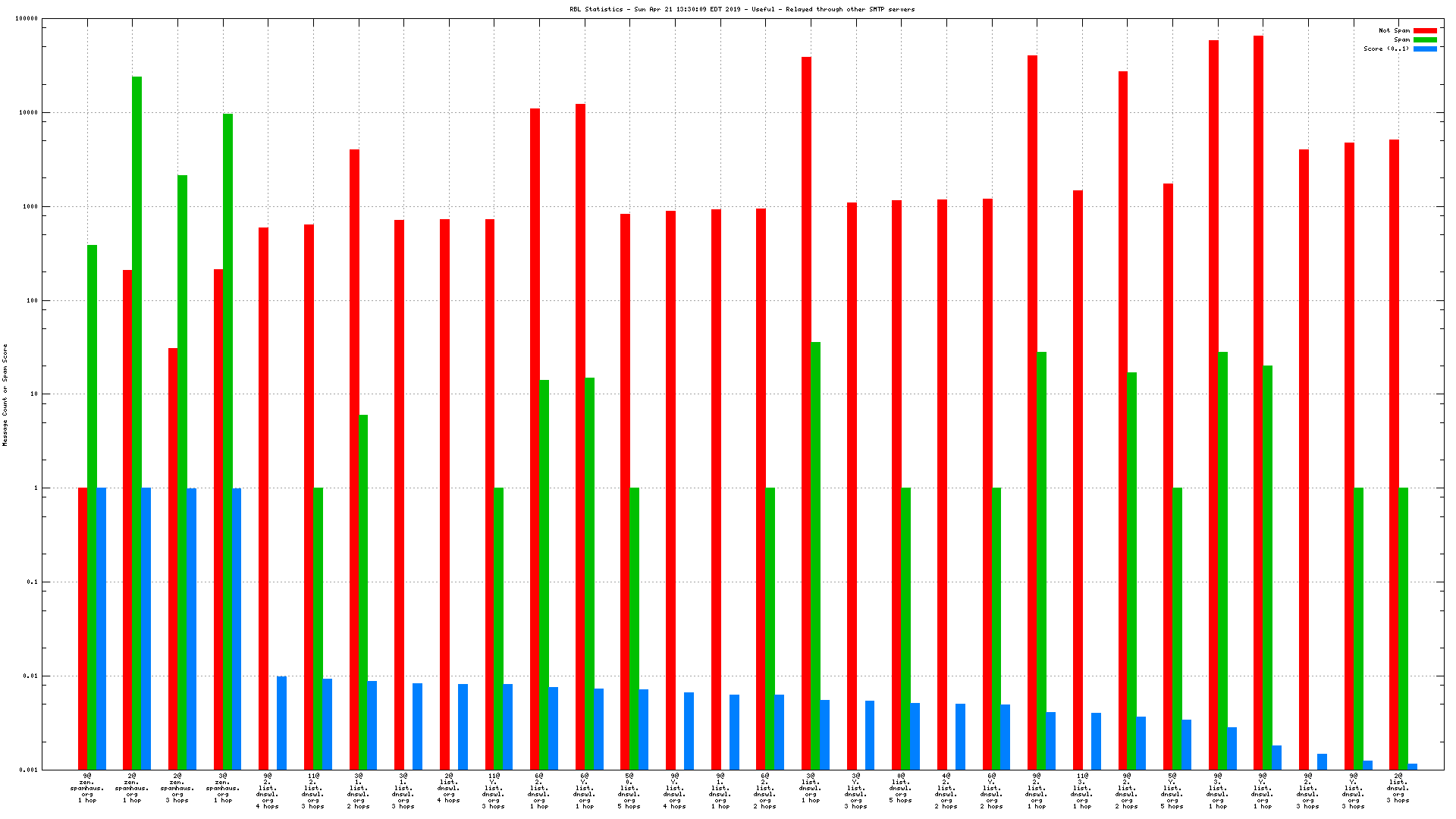Click the '5@ 0.list.dnswl.org 5 hops' axis label
Screen dimensions: 1456x819
pos(629,791)
